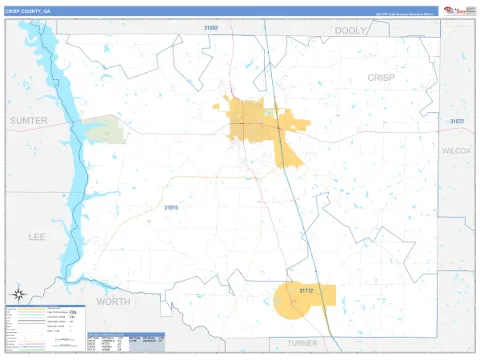Image resolution: width=480 pixels, height=360 pixels.
Task: Select the WILCOX county label
Action: point(456,151)
